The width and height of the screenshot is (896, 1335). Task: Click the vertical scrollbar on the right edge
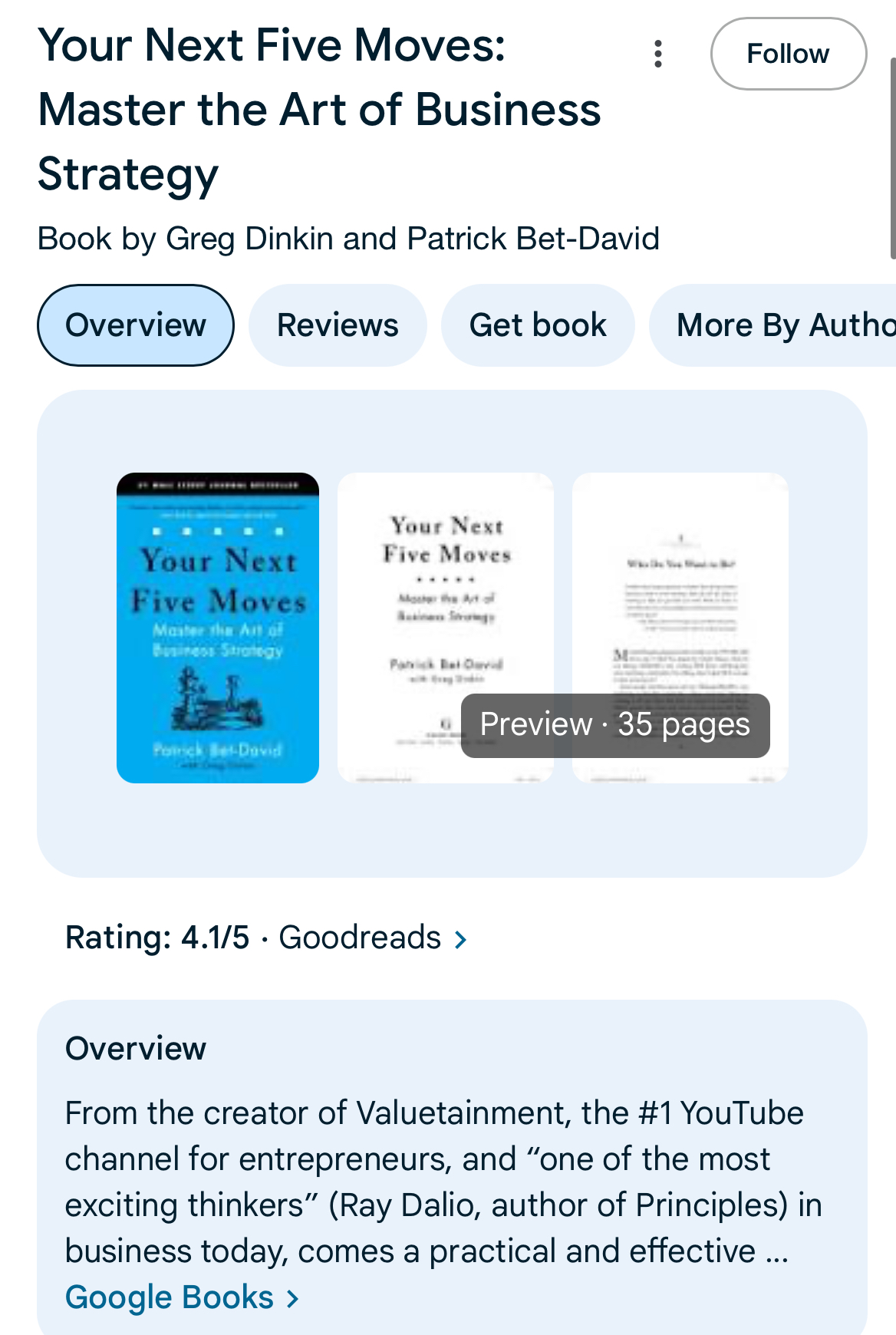point(892,157)
